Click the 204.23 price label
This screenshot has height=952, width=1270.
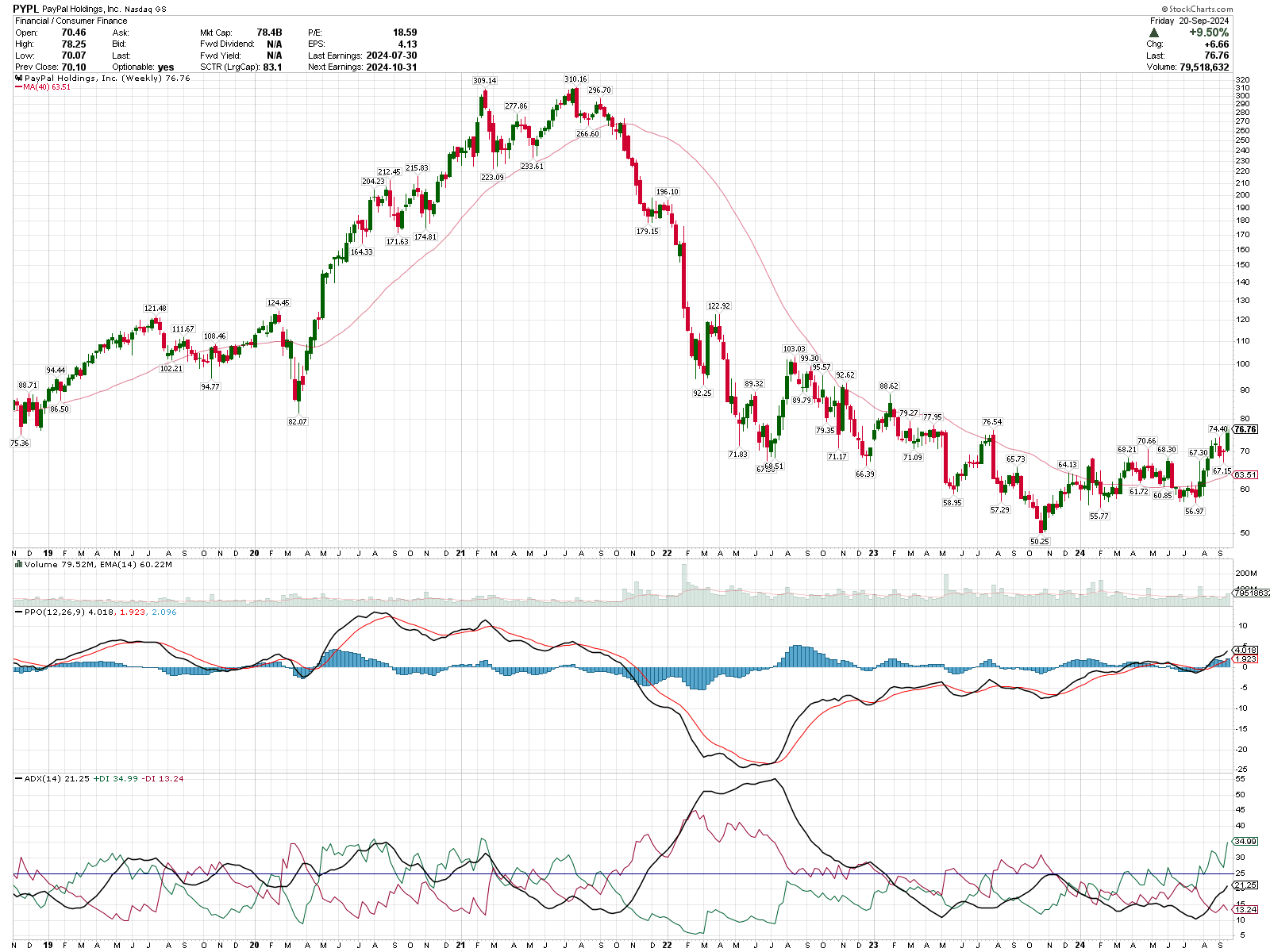(373, 182)
